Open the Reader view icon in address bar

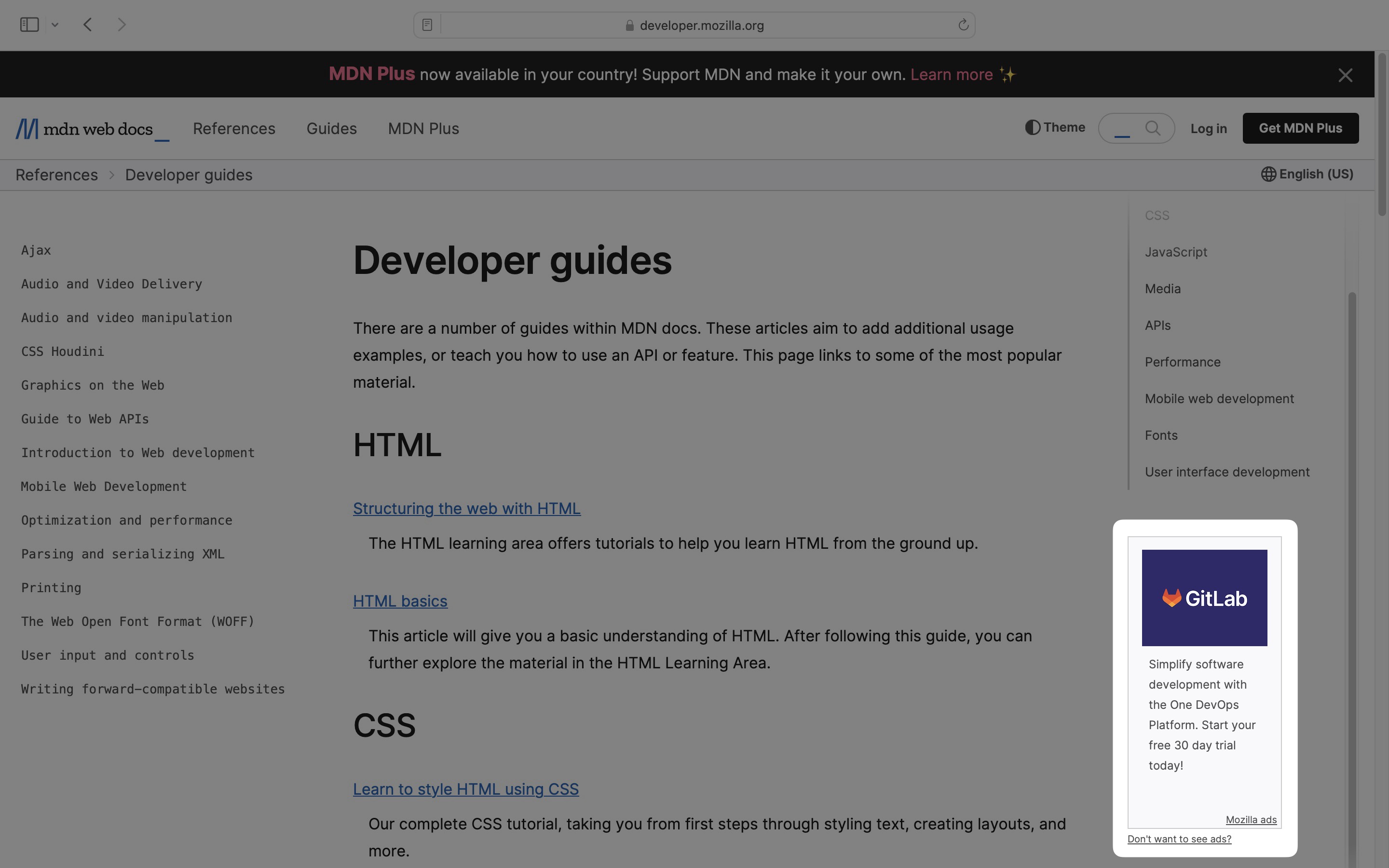(427, 25)
